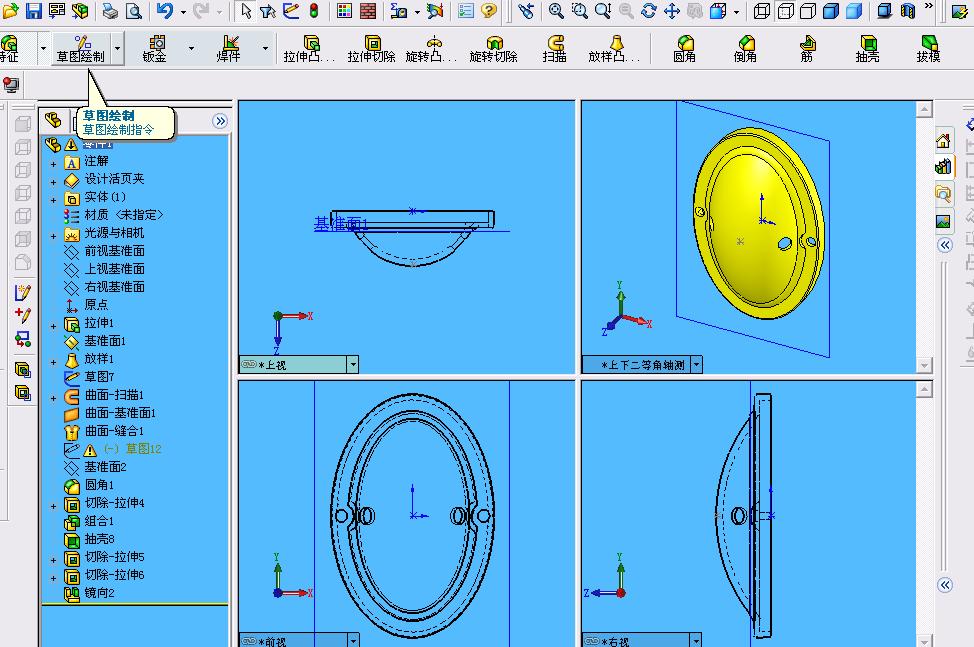
Task: Open the 焊件 tab dropdown arrow
Action: pyautogui.click(x=265, y=48)
